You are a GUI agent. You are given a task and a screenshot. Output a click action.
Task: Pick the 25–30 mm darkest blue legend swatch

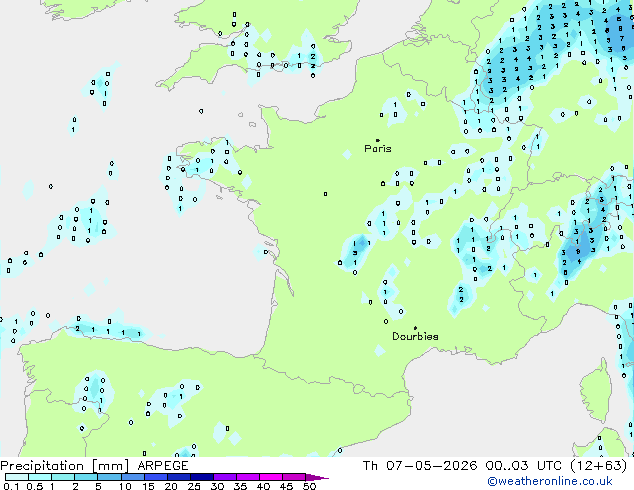point(202,477)
